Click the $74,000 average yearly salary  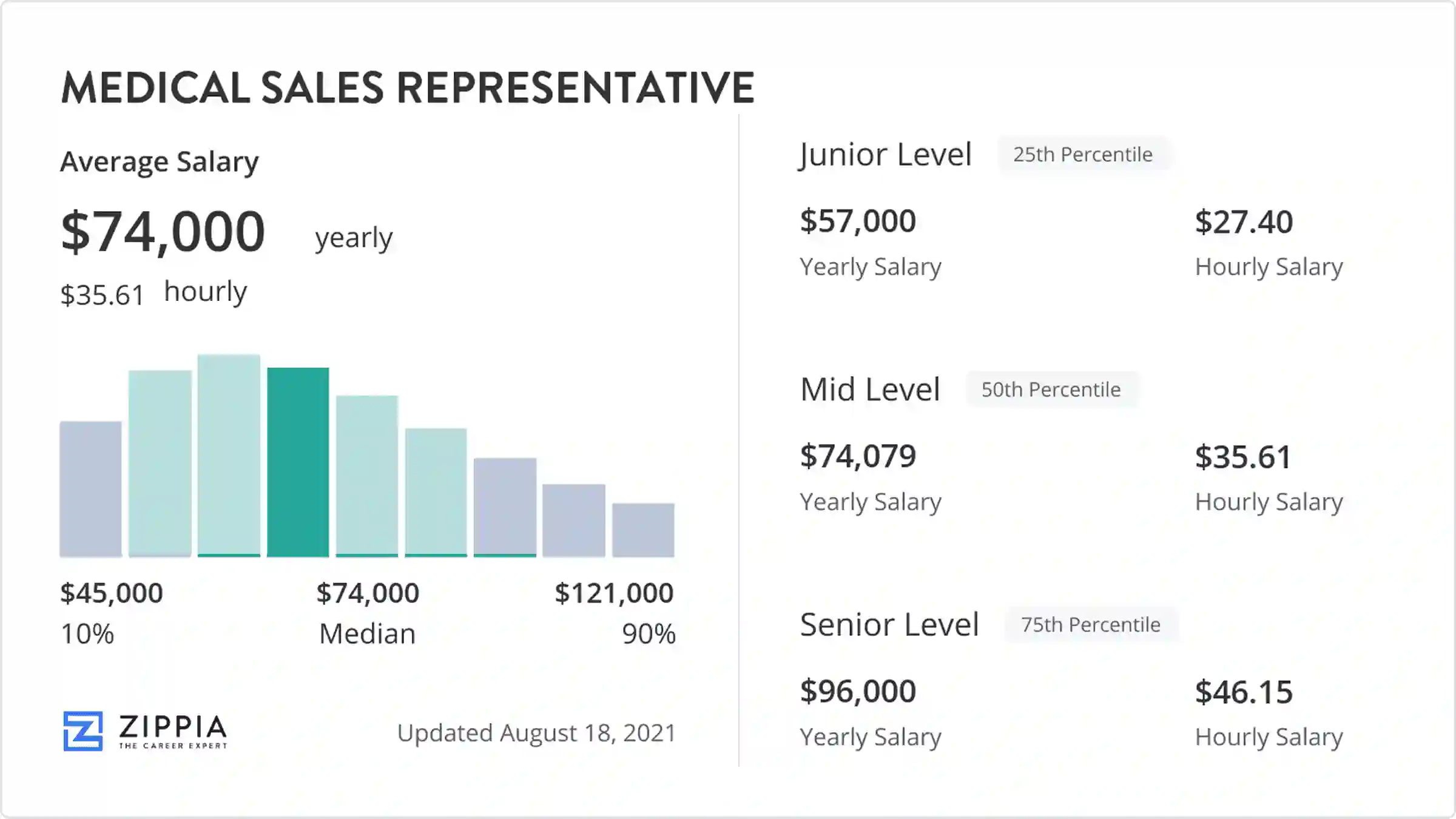pyautogui.click(x=163, y=231)
